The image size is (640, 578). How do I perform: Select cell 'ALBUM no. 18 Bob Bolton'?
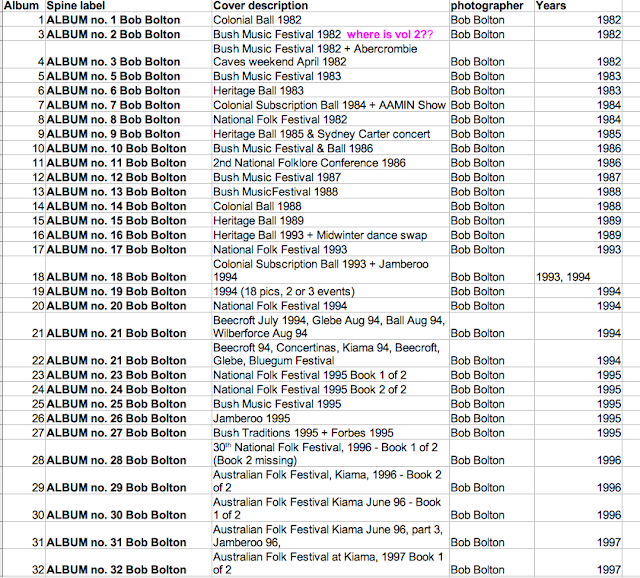coord(128,270)
